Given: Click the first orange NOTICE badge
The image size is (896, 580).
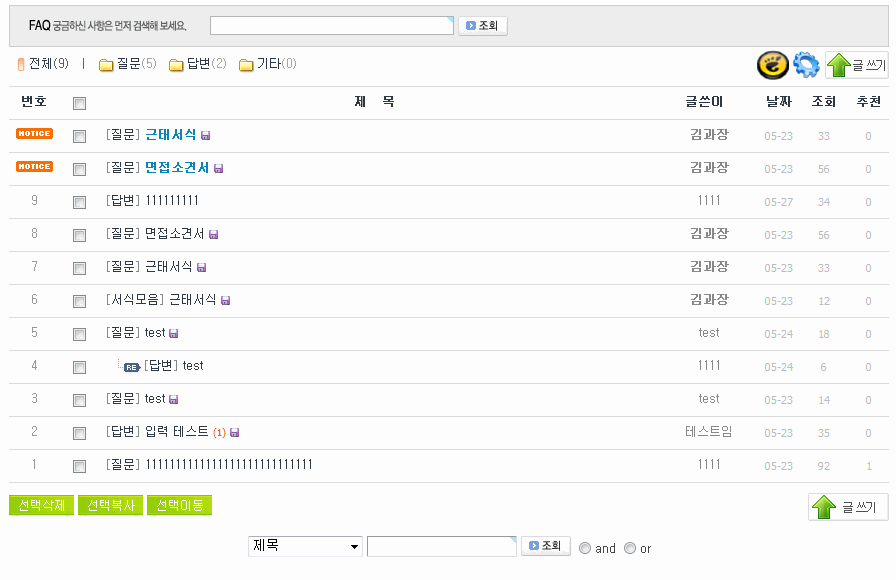Looking at the screenshot, I should pyautogui.click(x=34, y=134).
